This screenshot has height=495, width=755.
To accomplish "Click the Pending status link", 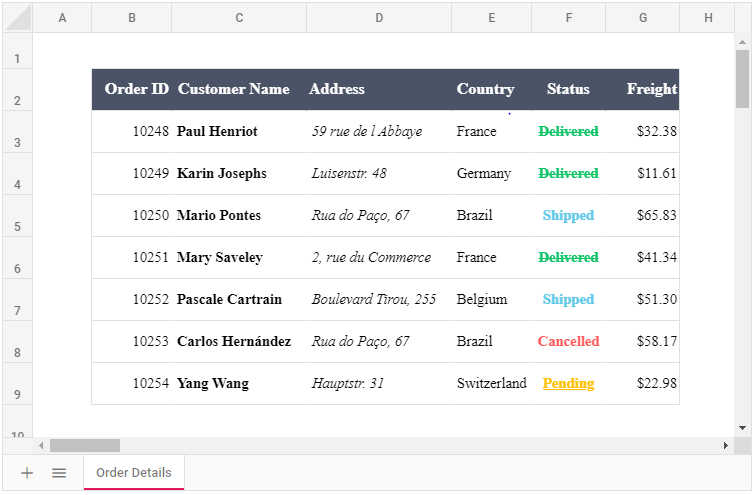I will 568,383.
